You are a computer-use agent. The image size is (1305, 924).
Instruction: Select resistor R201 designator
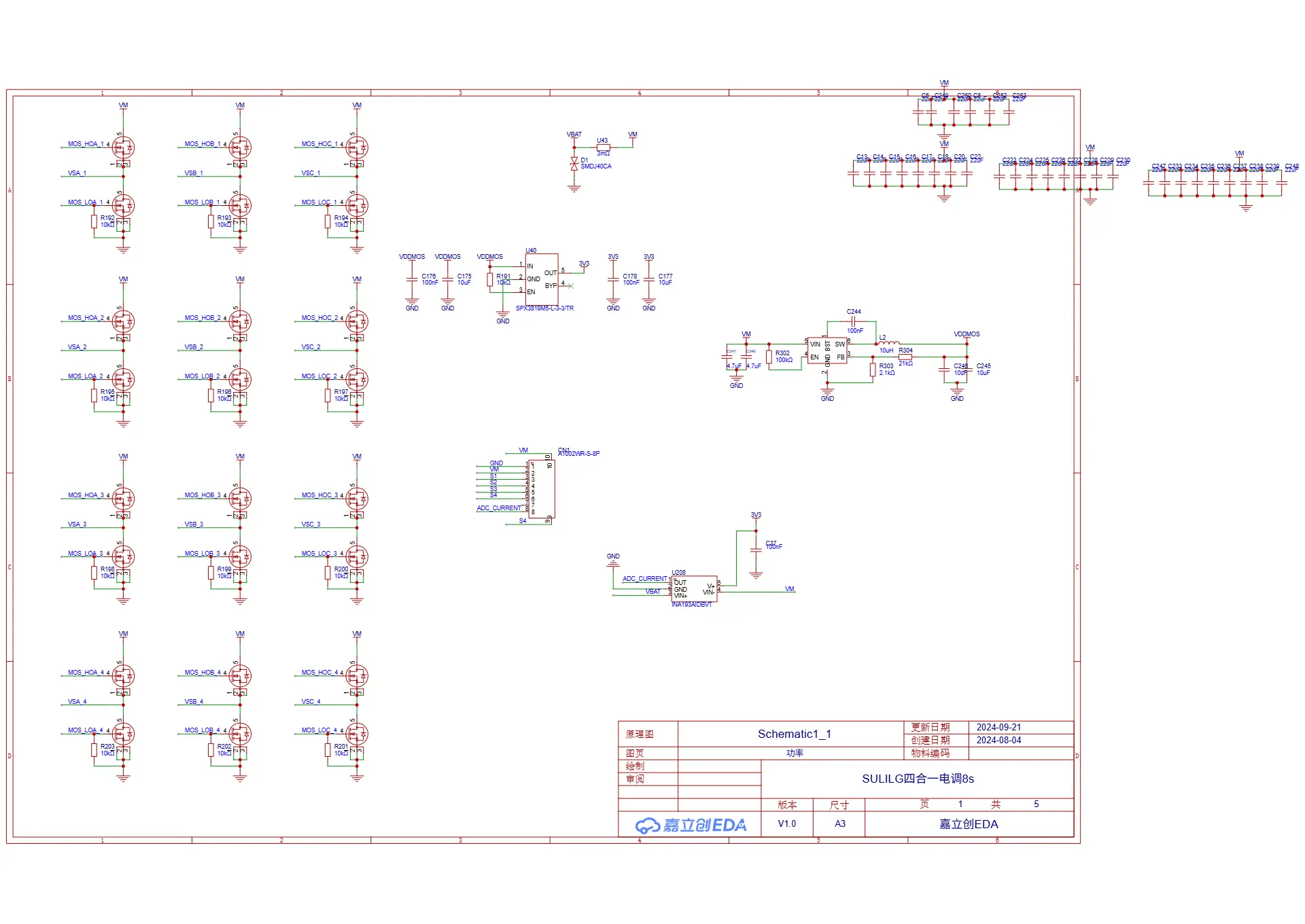pyautogui.click(x=341, y=747)
